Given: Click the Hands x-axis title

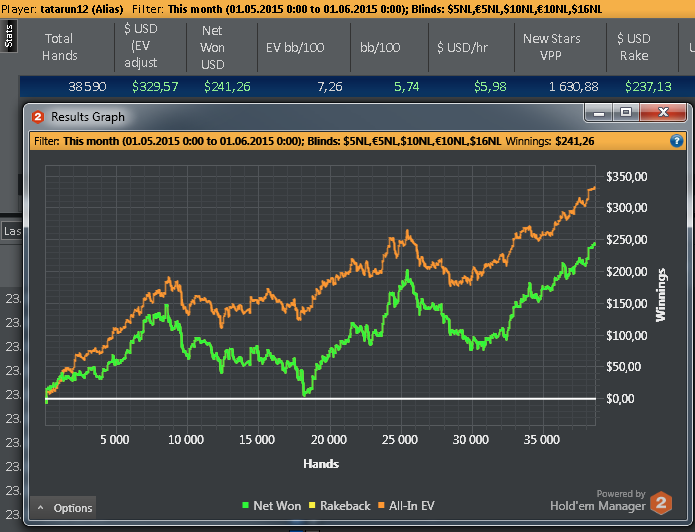Looking at the screenshot, I should [321, 464].
